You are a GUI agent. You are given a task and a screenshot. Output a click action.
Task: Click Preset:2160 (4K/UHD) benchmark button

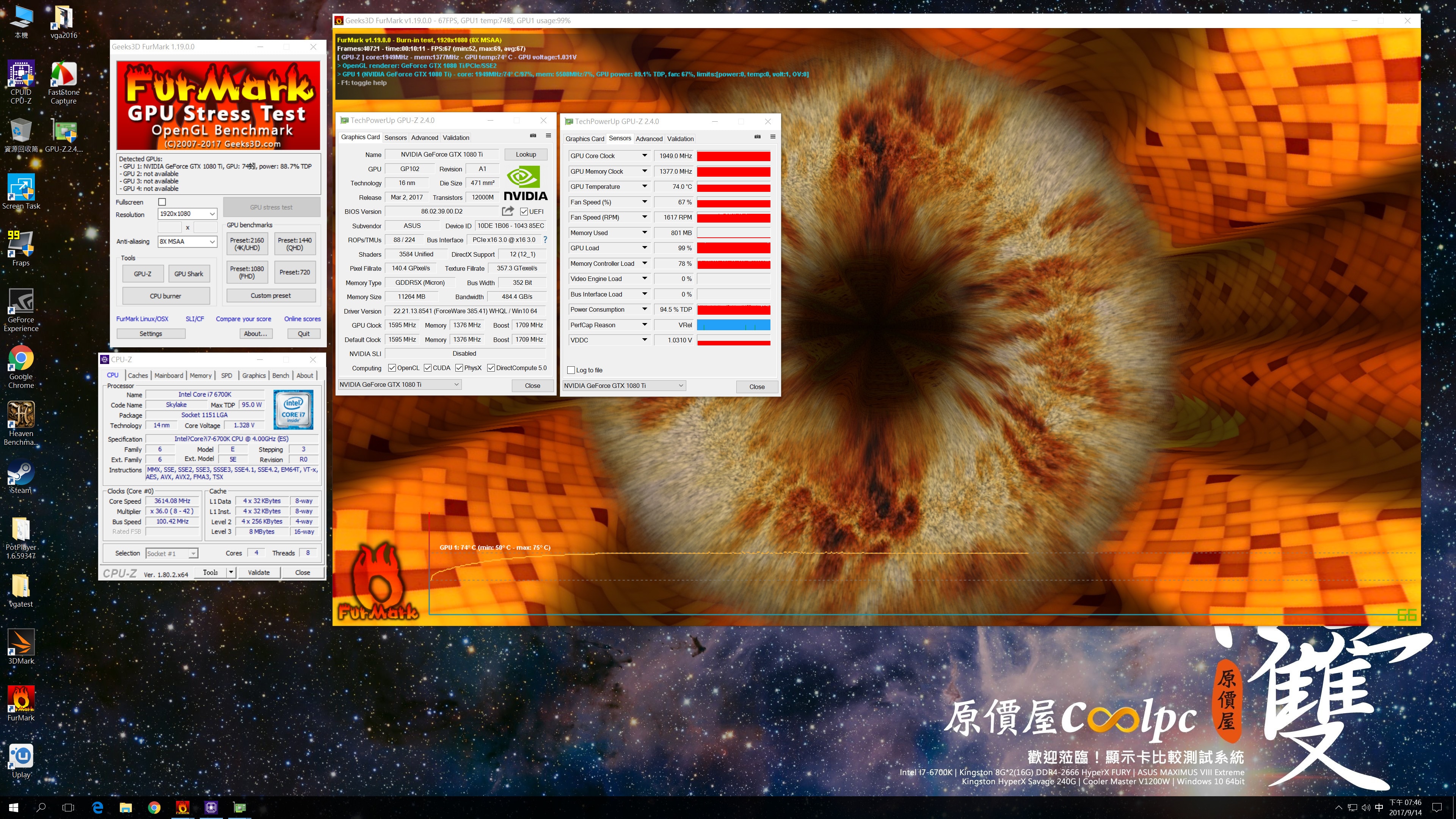click(x=247, y=243)
